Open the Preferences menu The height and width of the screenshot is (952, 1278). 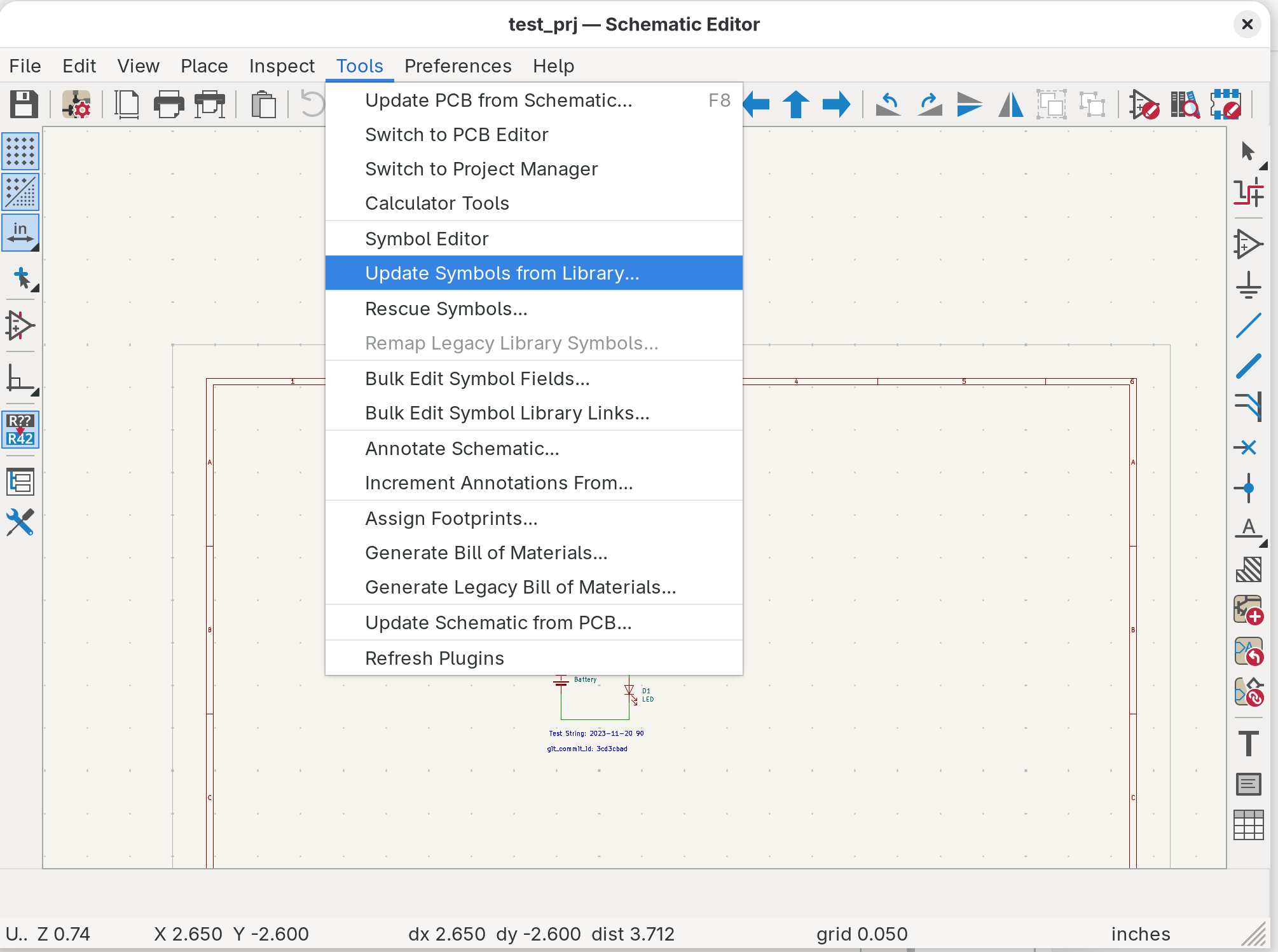pos(457,66)
